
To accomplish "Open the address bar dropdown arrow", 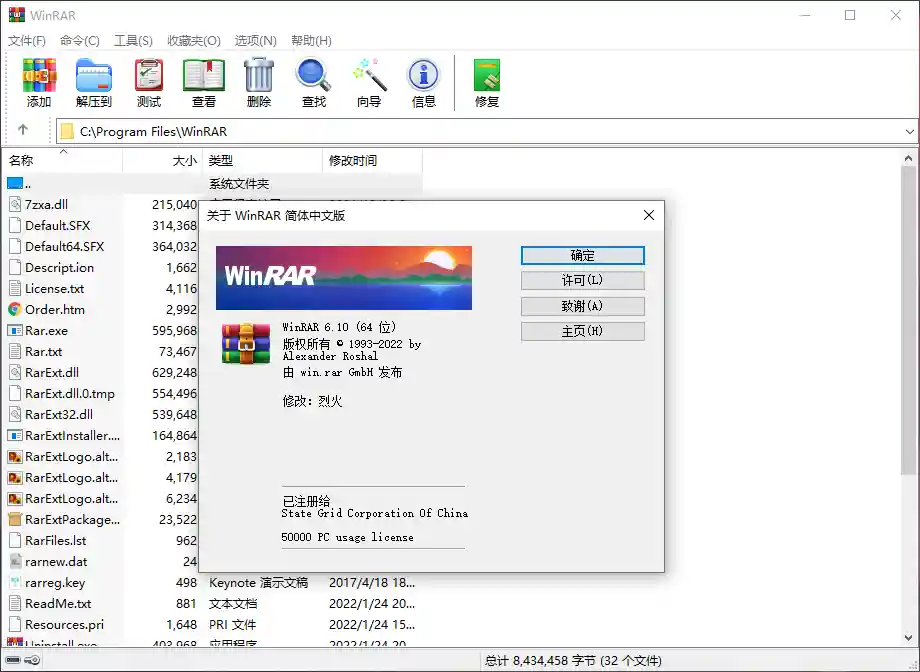I will click(x=908, y=130).
